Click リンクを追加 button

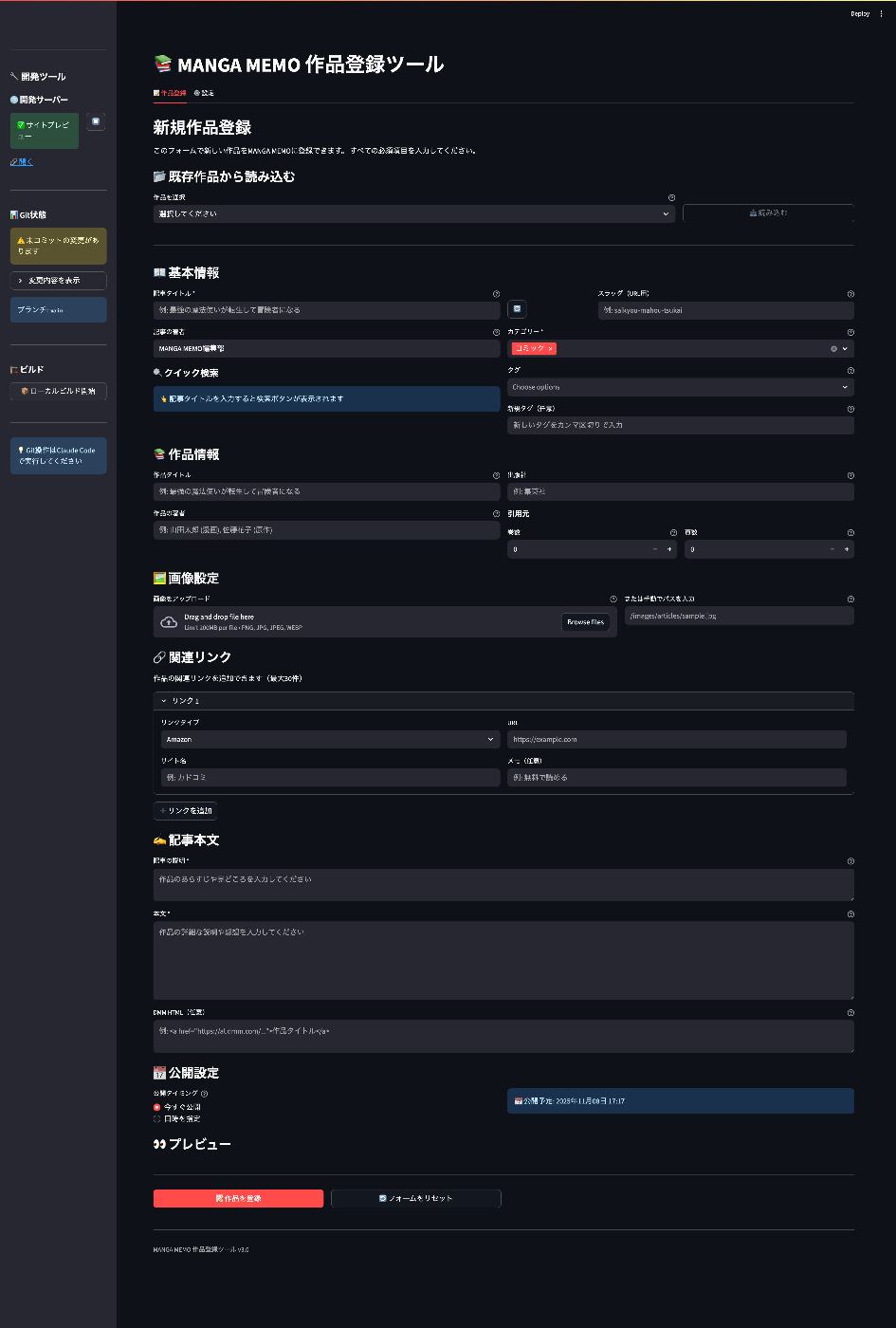tap(186, 811)
